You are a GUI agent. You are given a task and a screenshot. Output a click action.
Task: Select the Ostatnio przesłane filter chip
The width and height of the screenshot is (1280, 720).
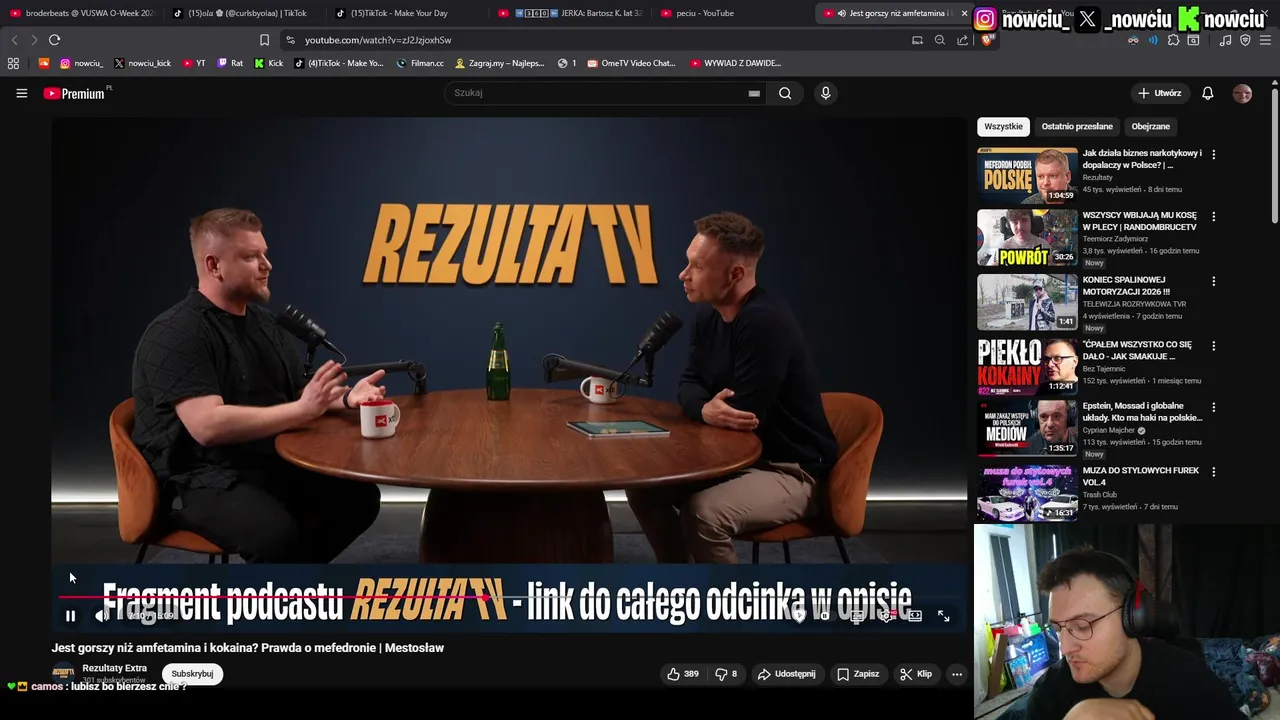pyautogui.click(x=1077, y=127)
